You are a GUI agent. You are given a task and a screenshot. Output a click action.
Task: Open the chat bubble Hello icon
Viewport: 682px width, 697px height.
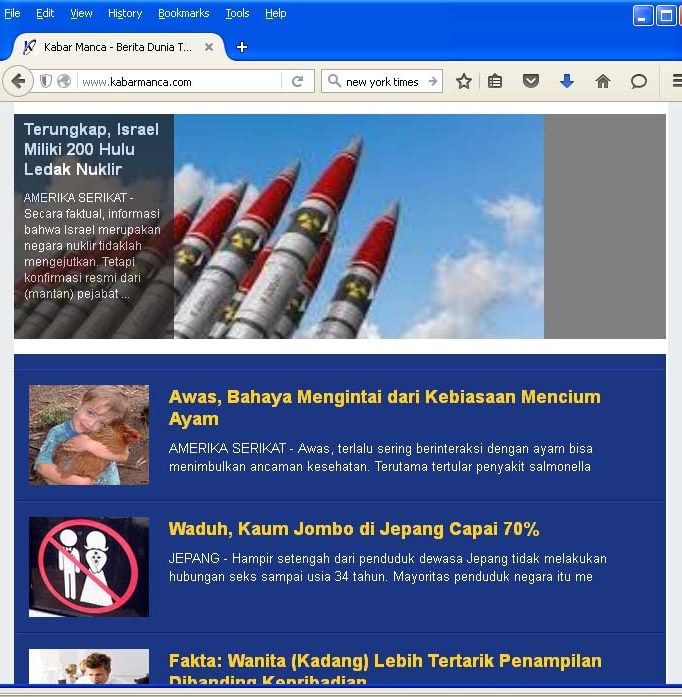pos(638,81)
